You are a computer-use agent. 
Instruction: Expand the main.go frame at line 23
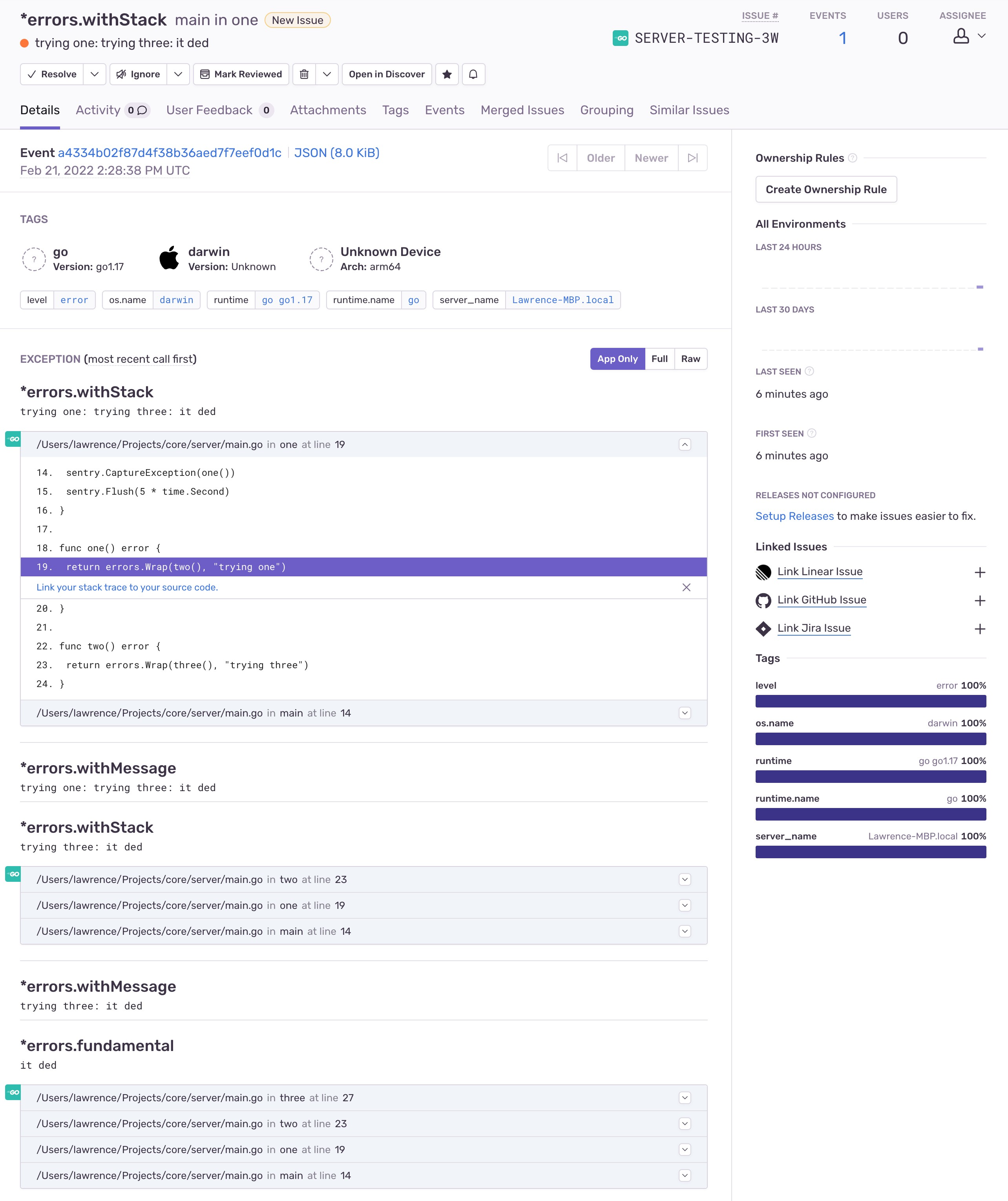pyautogui.click(x=685, y=879)
